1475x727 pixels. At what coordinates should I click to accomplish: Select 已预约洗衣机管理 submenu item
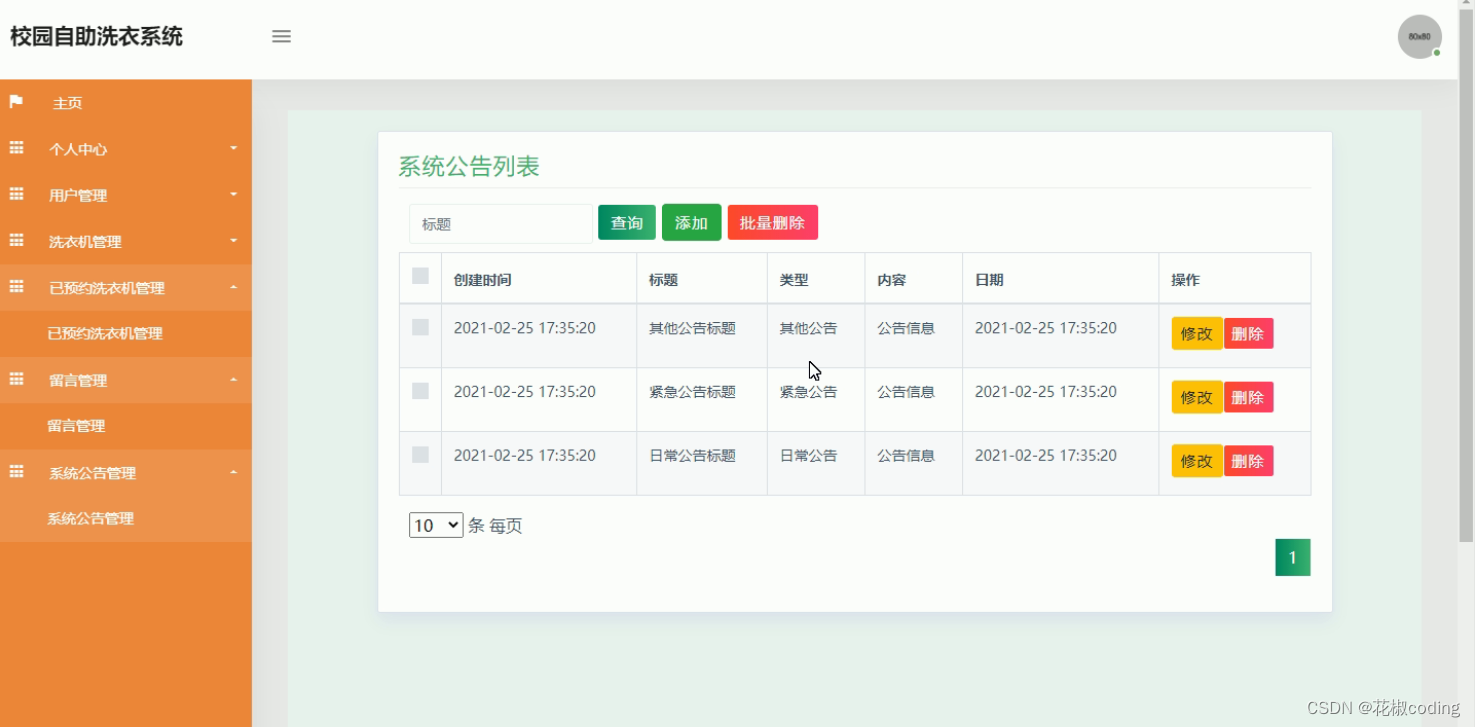[x=126, y=334]
